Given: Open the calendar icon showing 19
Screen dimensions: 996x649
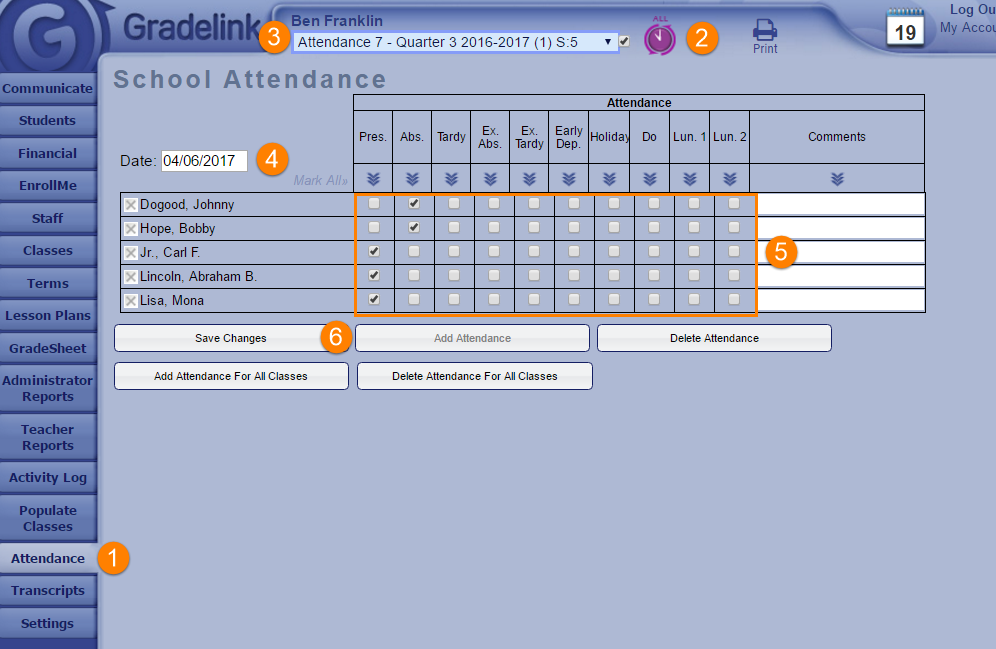Looking at the screenshot, I should coord(906,30).
